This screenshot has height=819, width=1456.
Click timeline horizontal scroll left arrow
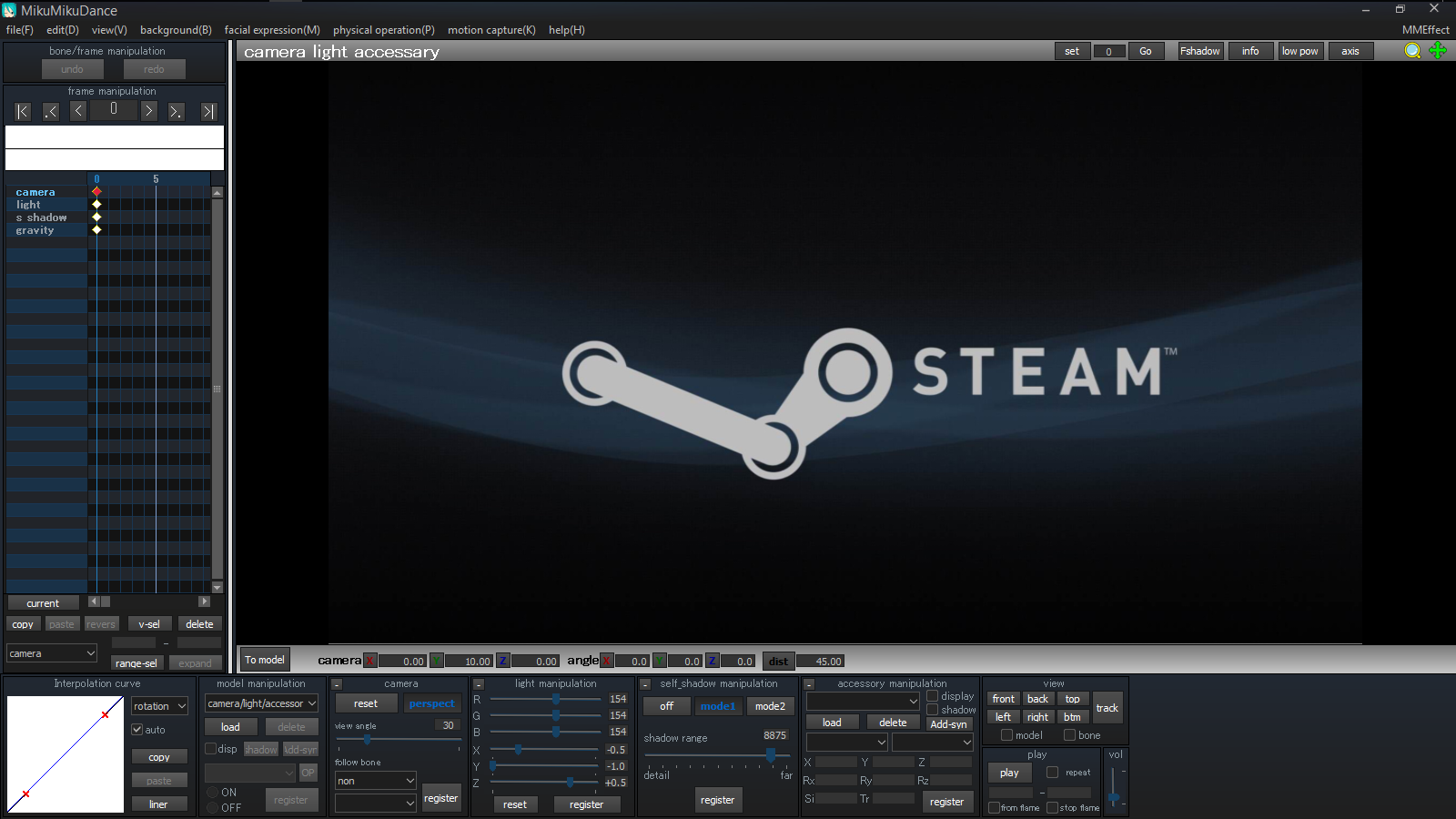pos(94,602)
